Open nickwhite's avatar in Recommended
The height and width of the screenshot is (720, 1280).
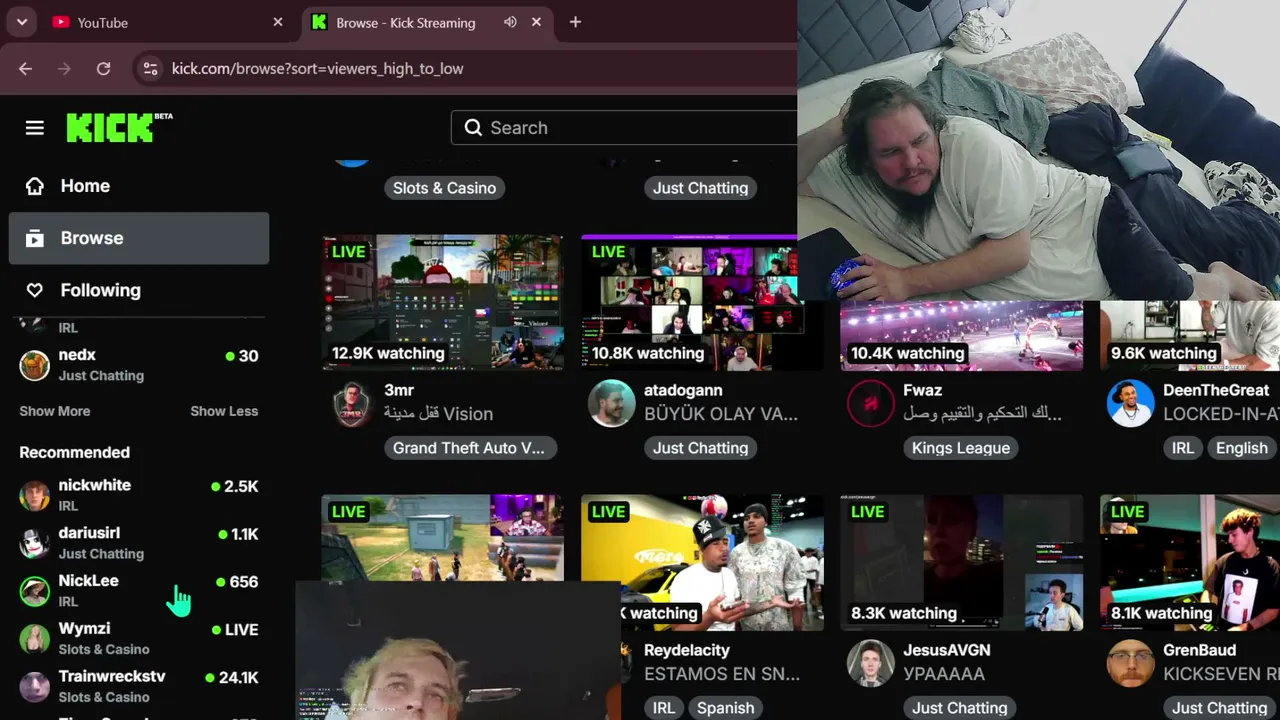click(35, 495)
